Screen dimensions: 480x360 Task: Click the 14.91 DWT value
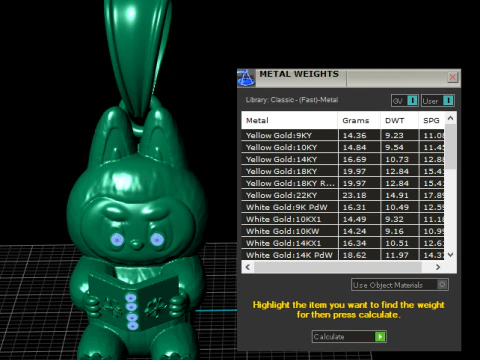pos(397,195)
